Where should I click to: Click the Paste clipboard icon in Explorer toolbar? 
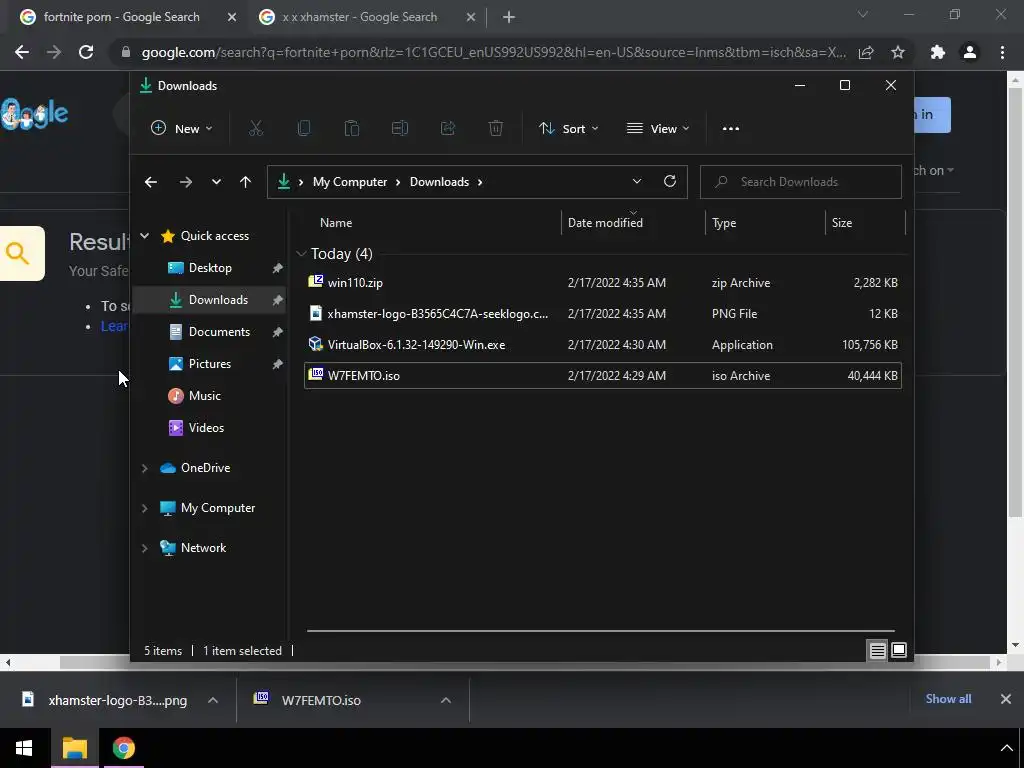tap(351, 128)
